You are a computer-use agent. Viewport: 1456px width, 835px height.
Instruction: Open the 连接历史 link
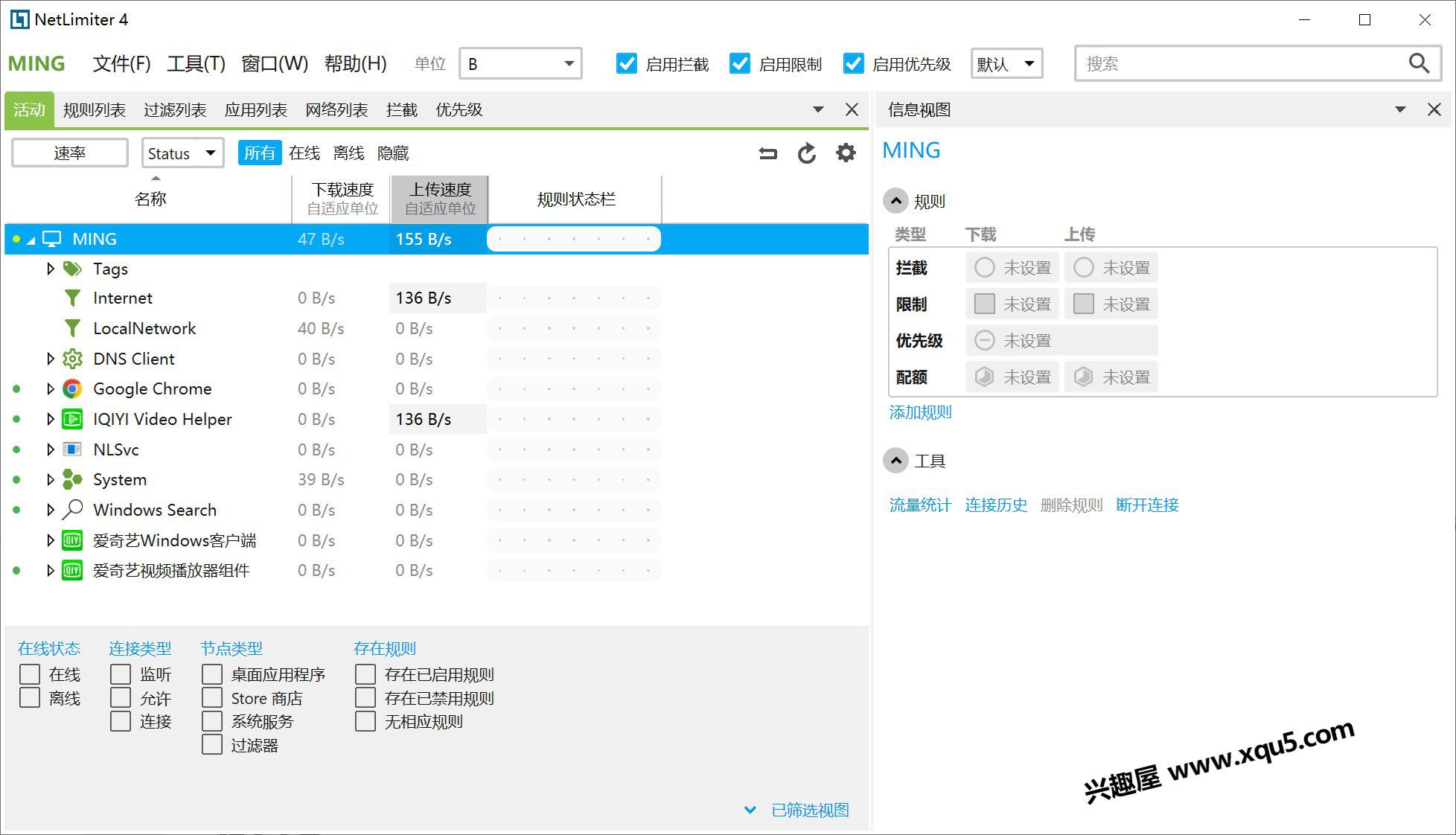pyautogui.click(x=996, y=505)
